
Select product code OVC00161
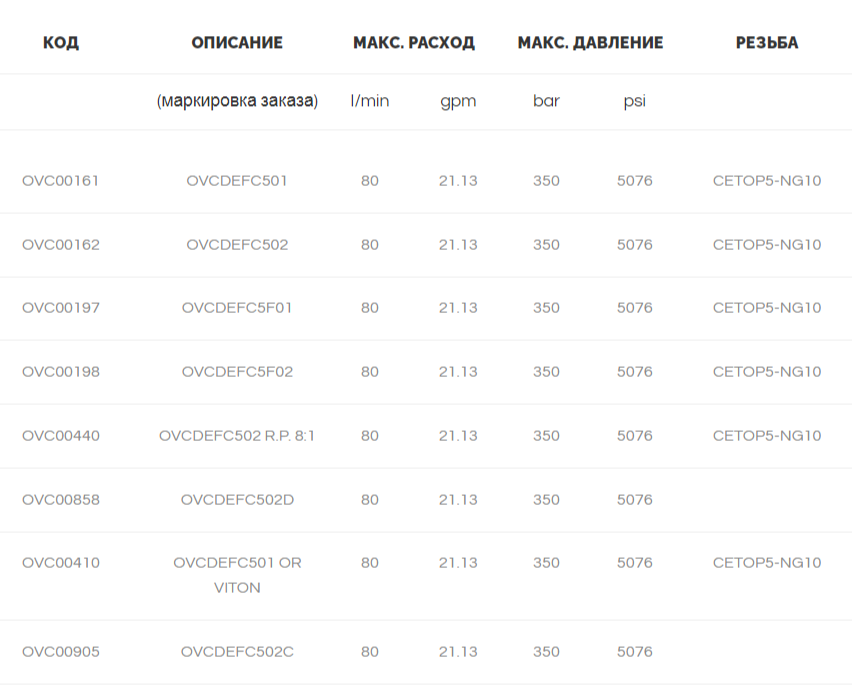coord(61,181)
